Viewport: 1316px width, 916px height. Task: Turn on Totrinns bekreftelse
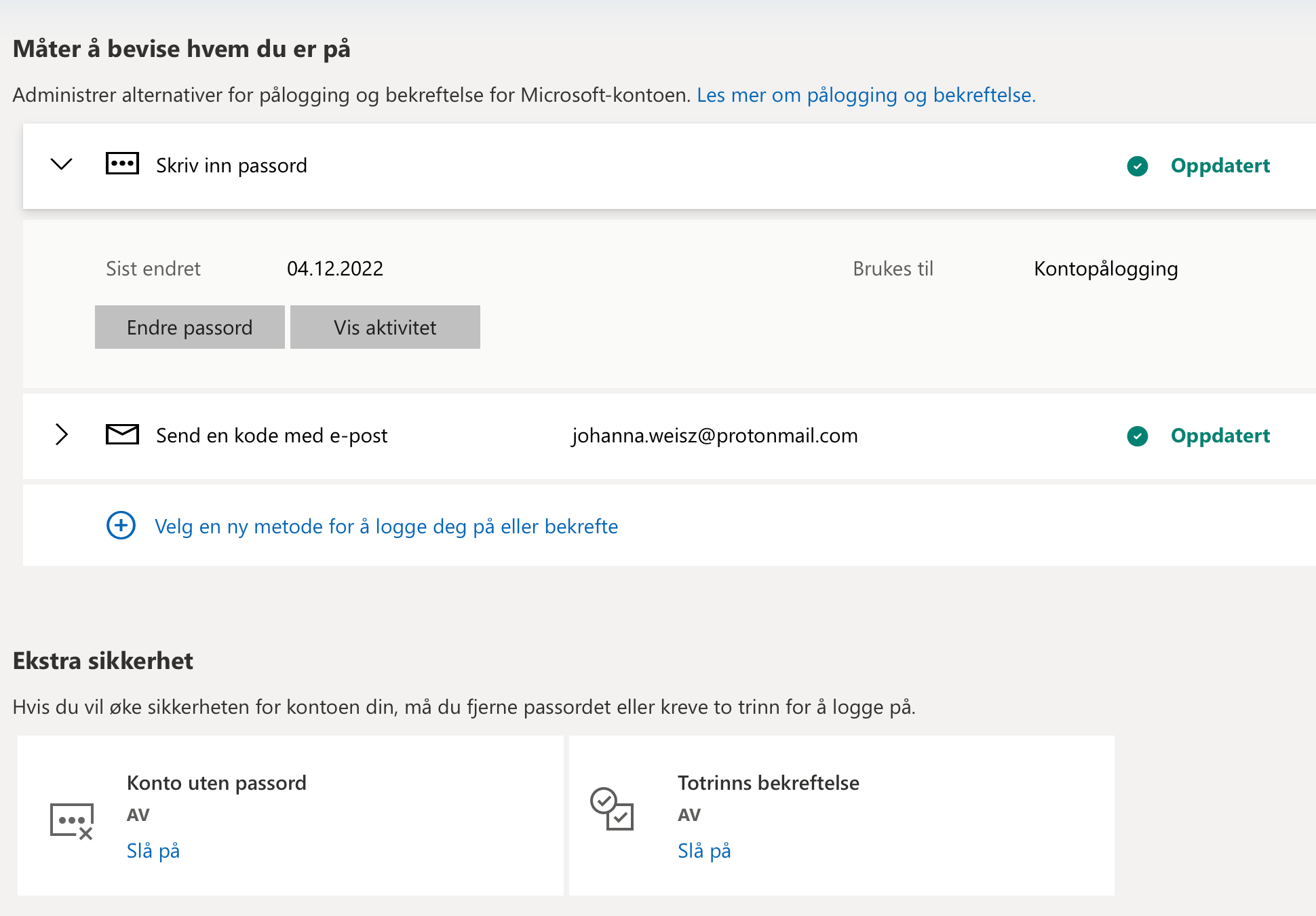pyautogui.click(x=704, y=851)
